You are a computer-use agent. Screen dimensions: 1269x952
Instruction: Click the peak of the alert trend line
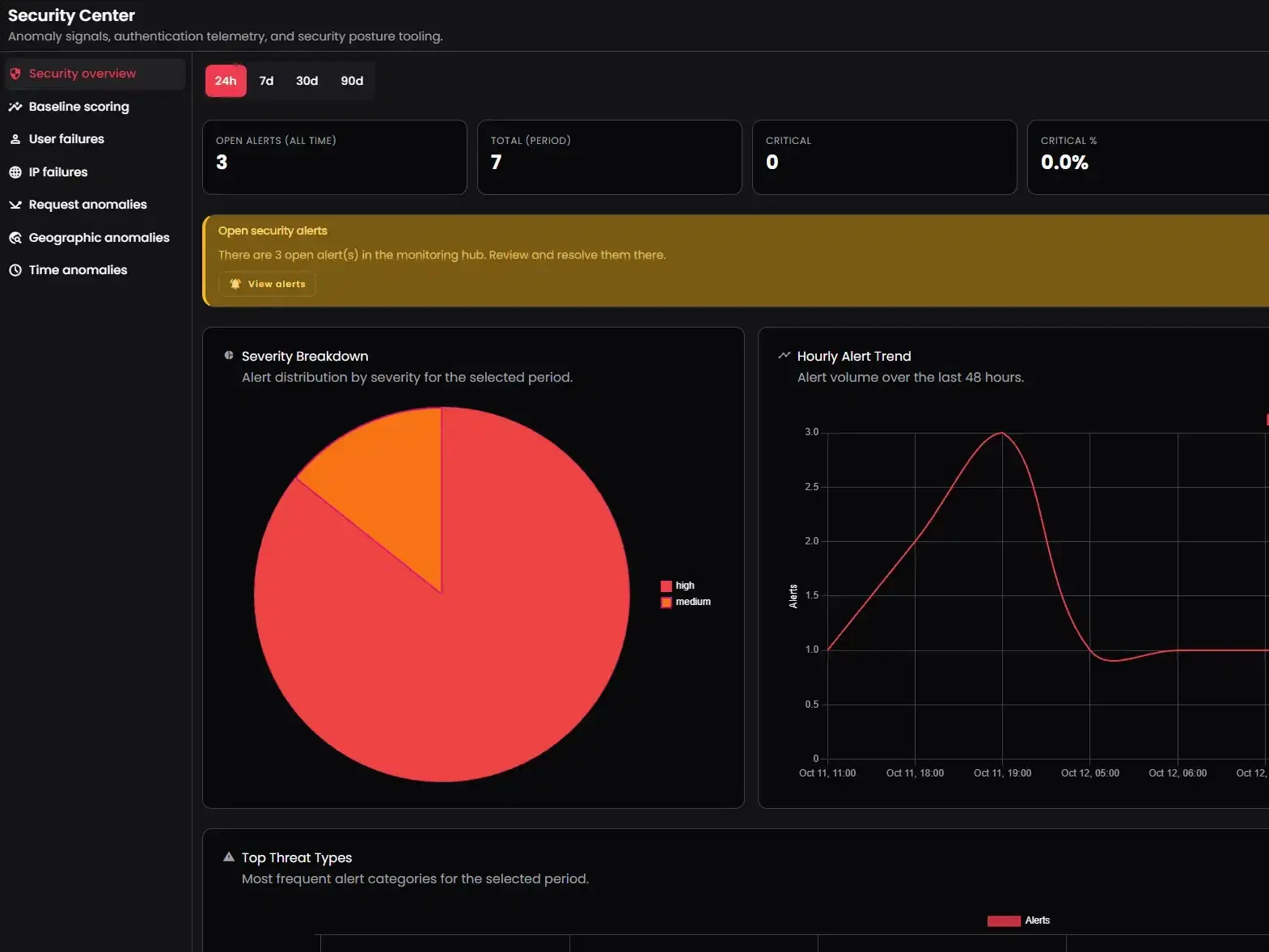coord(1002,433)
